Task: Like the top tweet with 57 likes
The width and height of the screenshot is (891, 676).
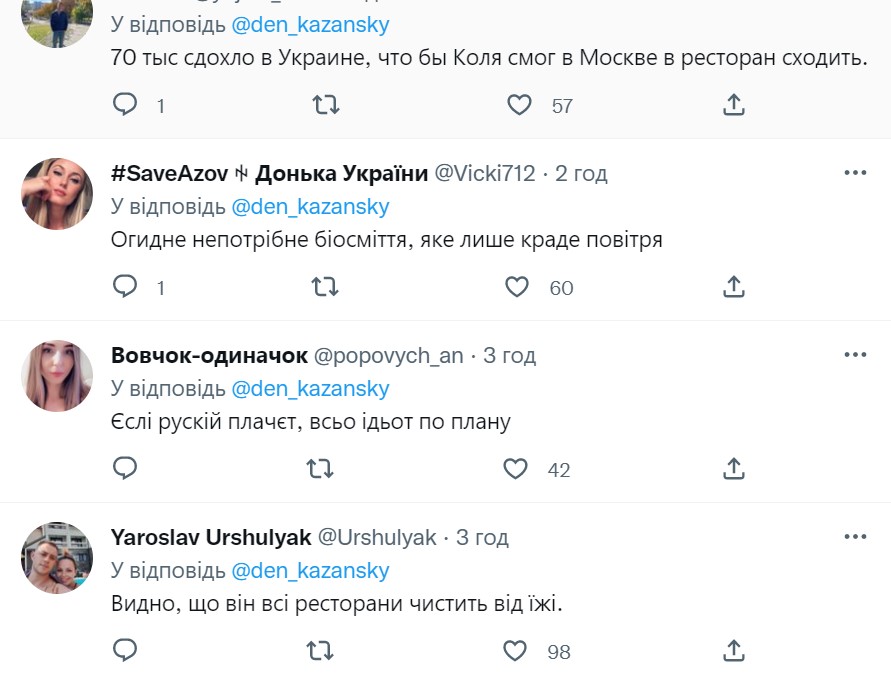Action: pyautogui.click(x=519, y=104)
